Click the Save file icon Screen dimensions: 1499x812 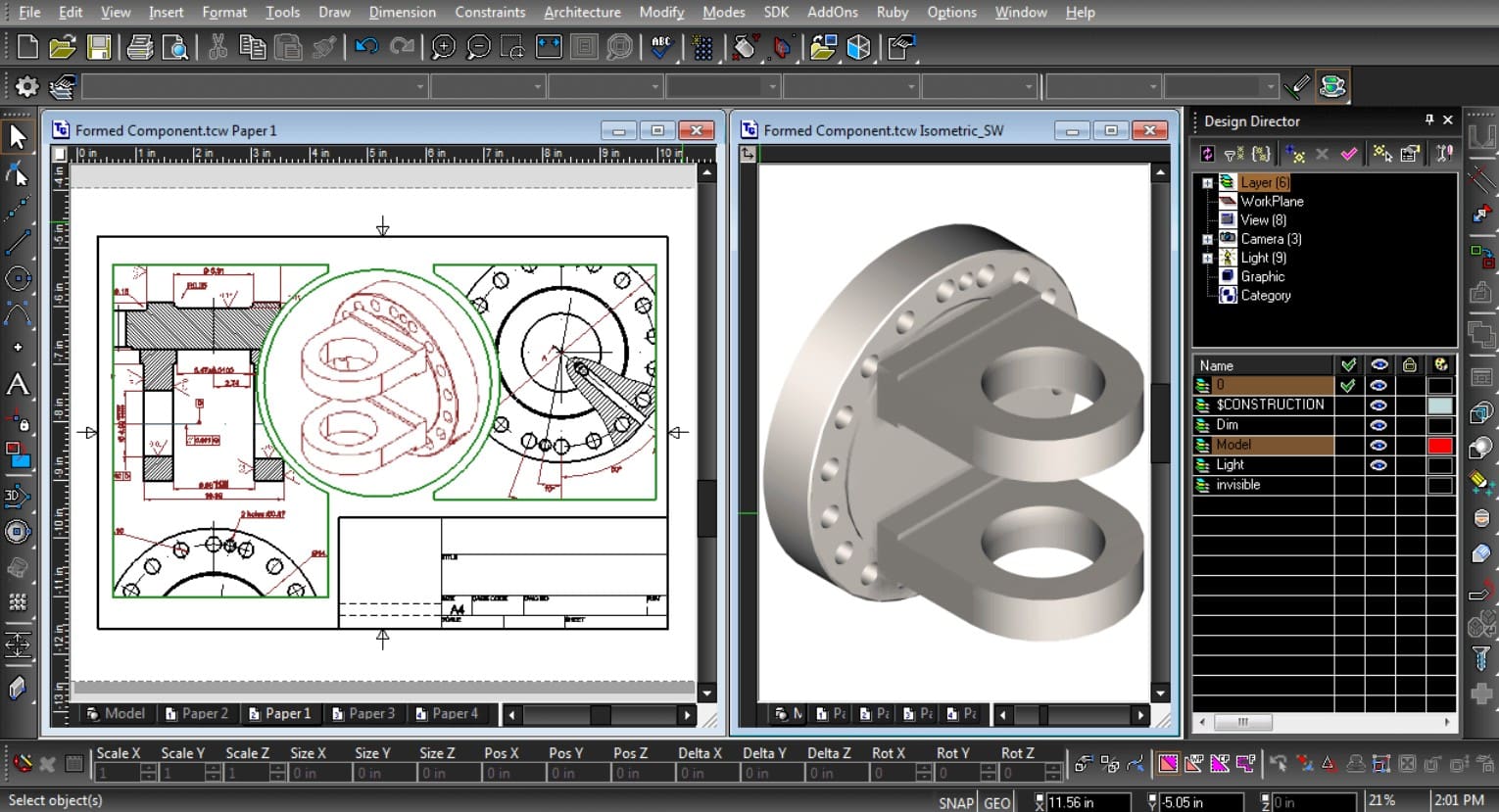tap(98, 47)
